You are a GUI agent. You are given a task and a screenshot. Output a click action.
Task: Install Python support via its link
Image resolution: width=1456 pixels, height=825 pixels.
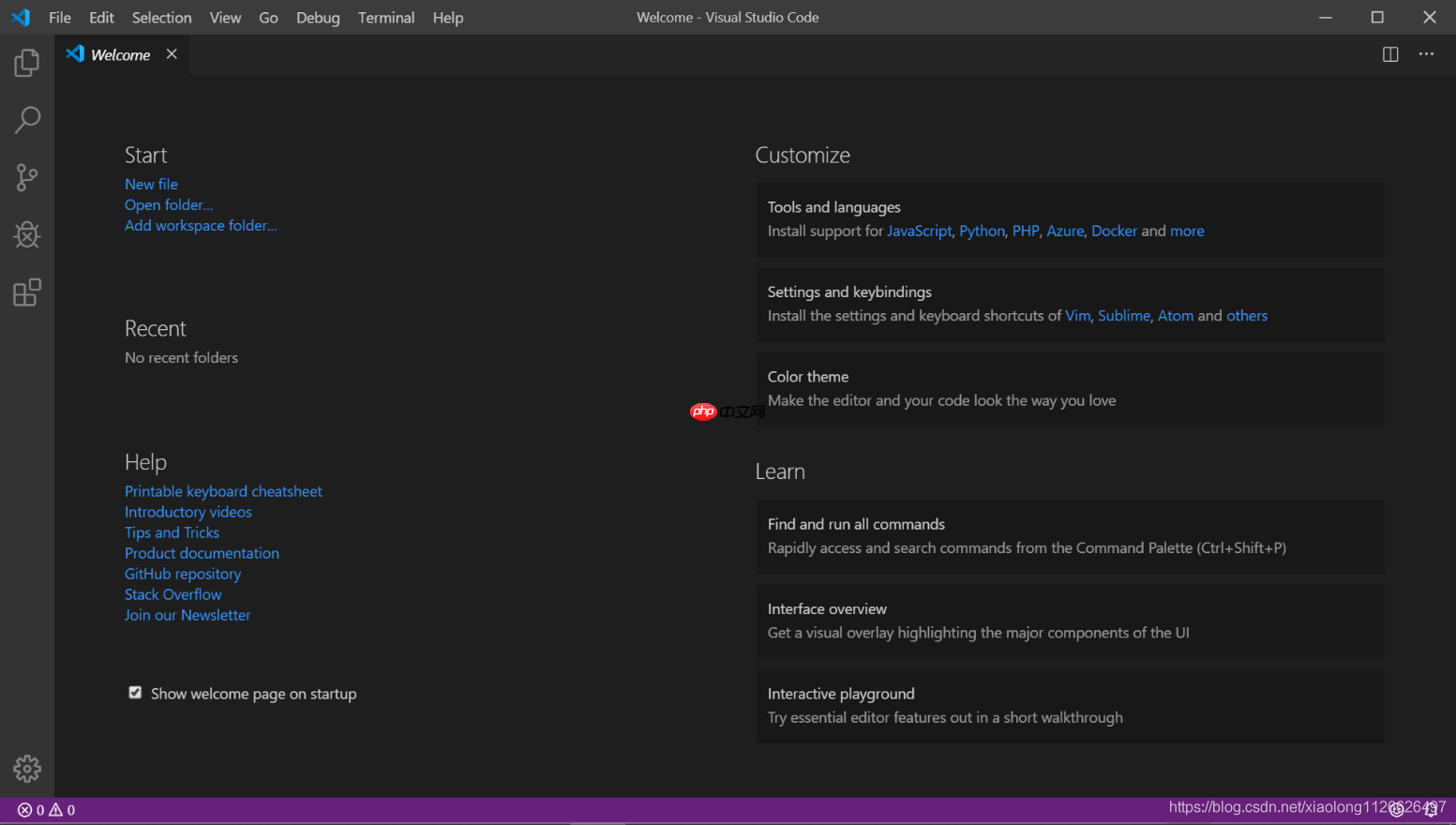[982, 231]
